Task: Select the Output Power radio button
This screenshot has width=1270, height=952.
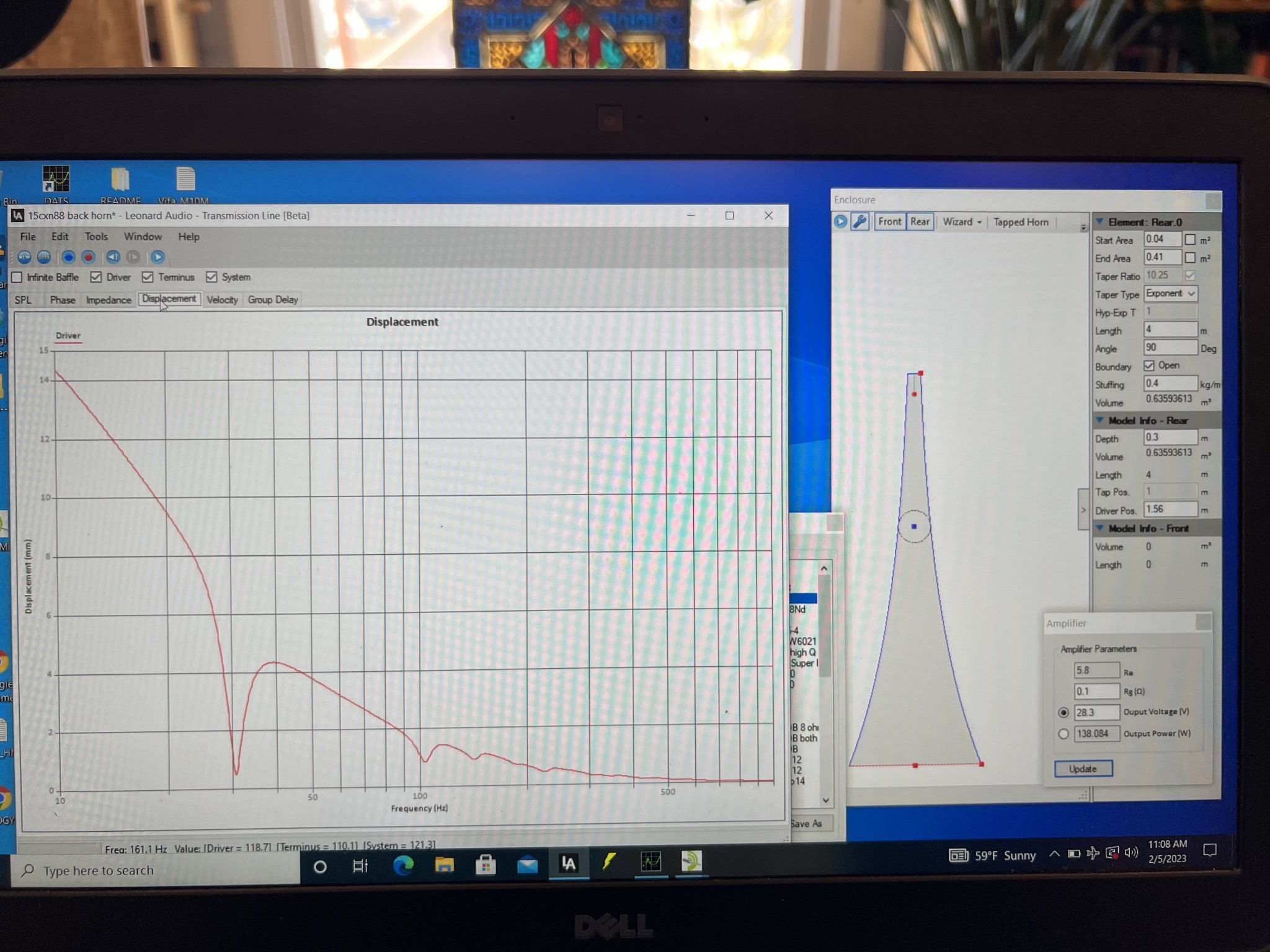Action: [x=1064, y=734]
